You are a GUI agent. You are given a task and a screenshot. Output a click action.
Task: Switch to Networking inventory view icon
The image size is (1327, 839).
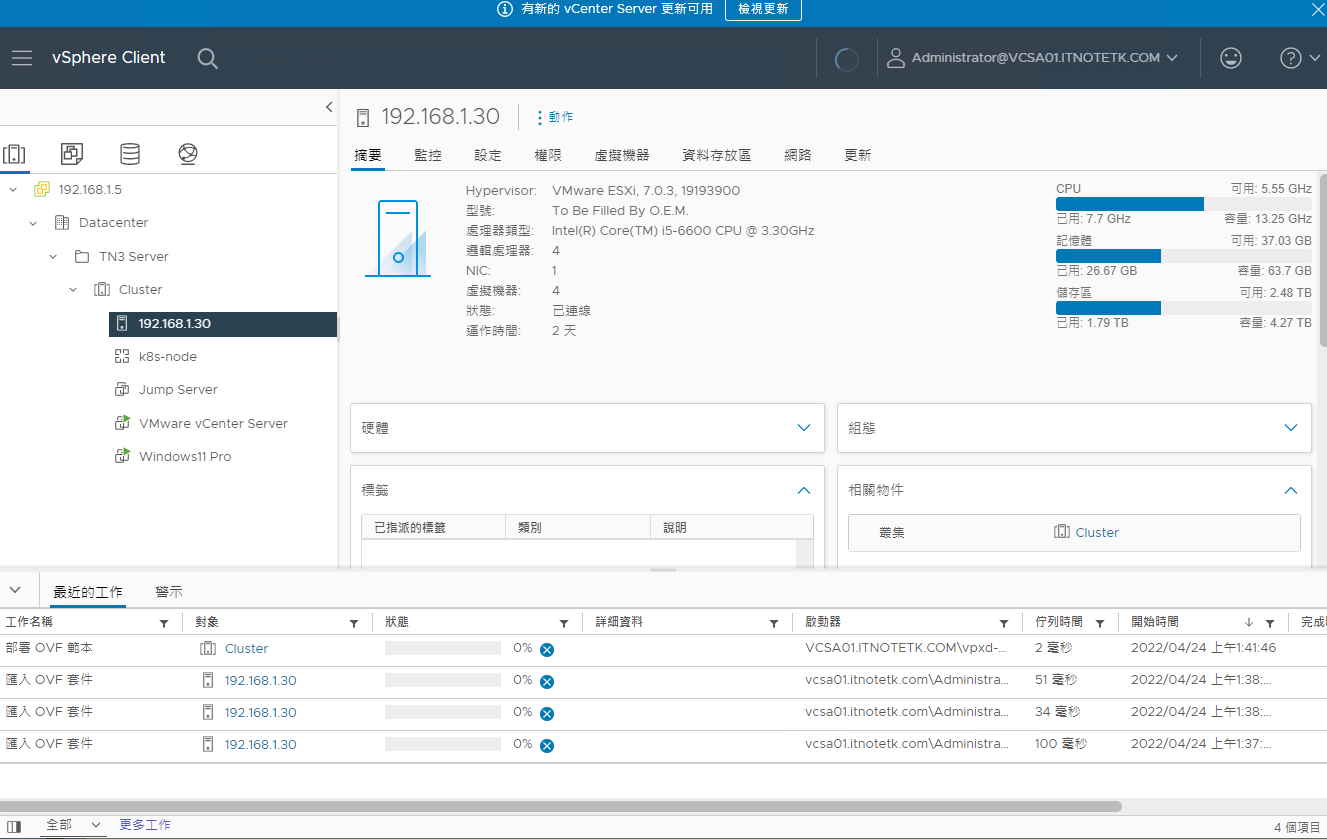point(188,154)
